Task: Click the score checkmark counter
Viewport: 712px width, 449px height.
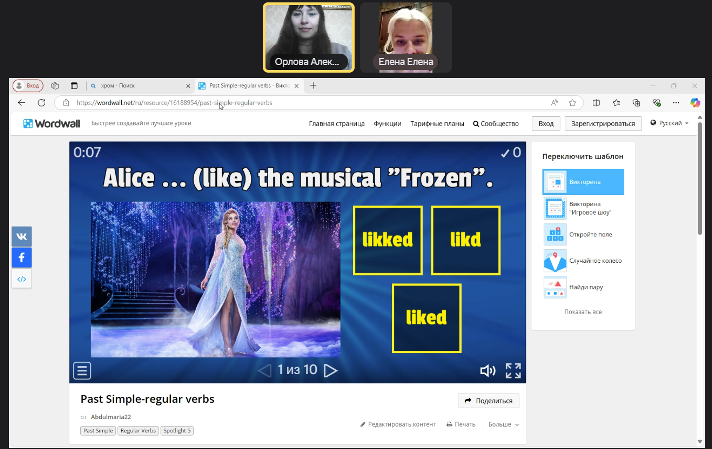Action: (511, 153)
